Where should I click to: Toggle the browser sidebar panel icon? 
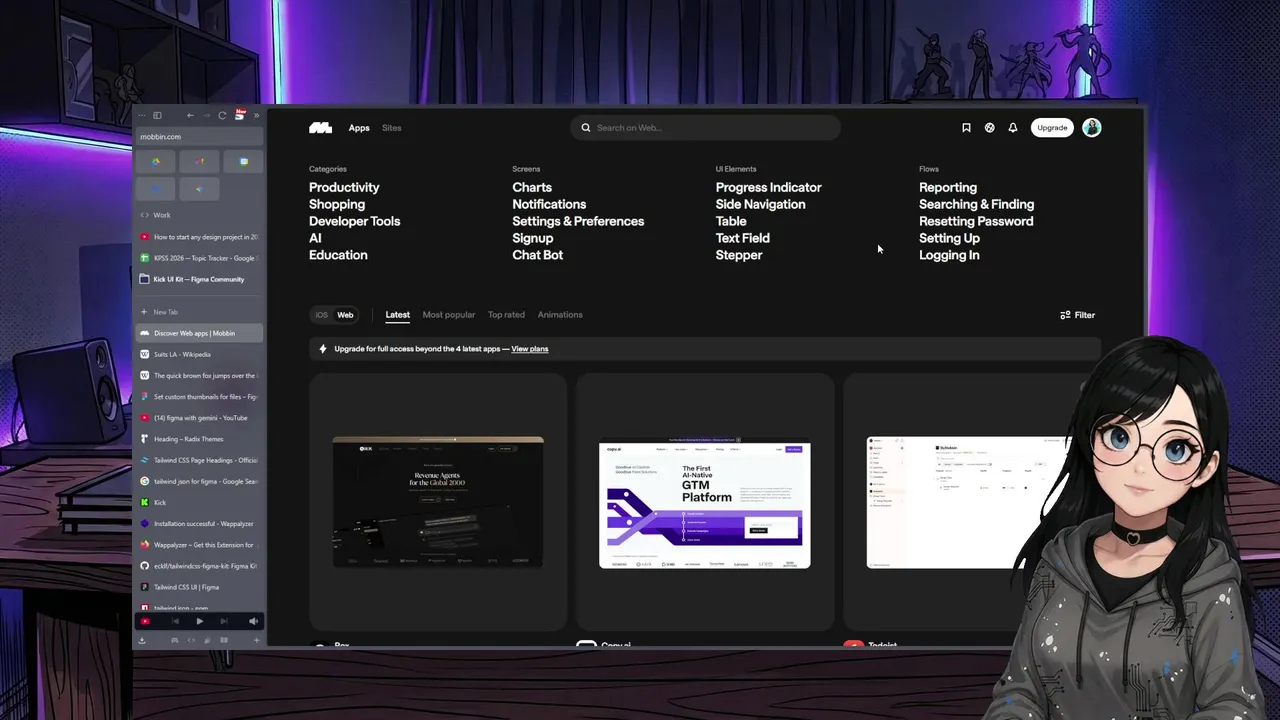tap(157, 115)
